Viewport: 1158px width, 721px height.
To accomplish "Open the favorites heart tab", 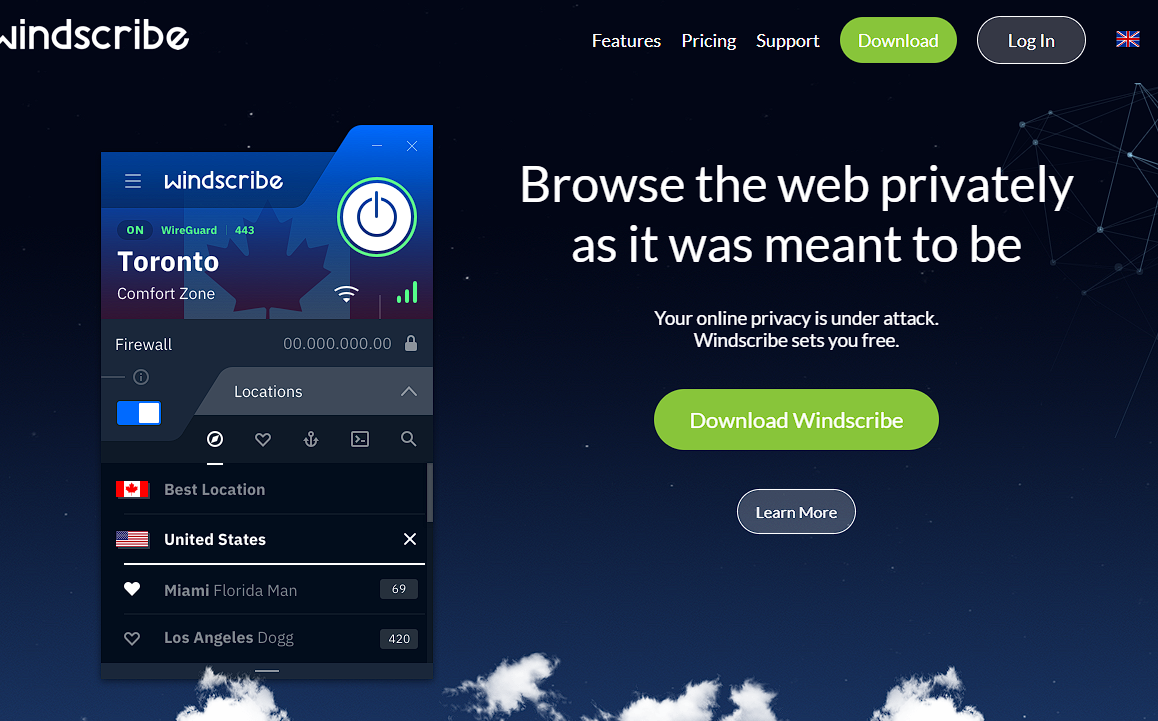I will coord(263,440).
